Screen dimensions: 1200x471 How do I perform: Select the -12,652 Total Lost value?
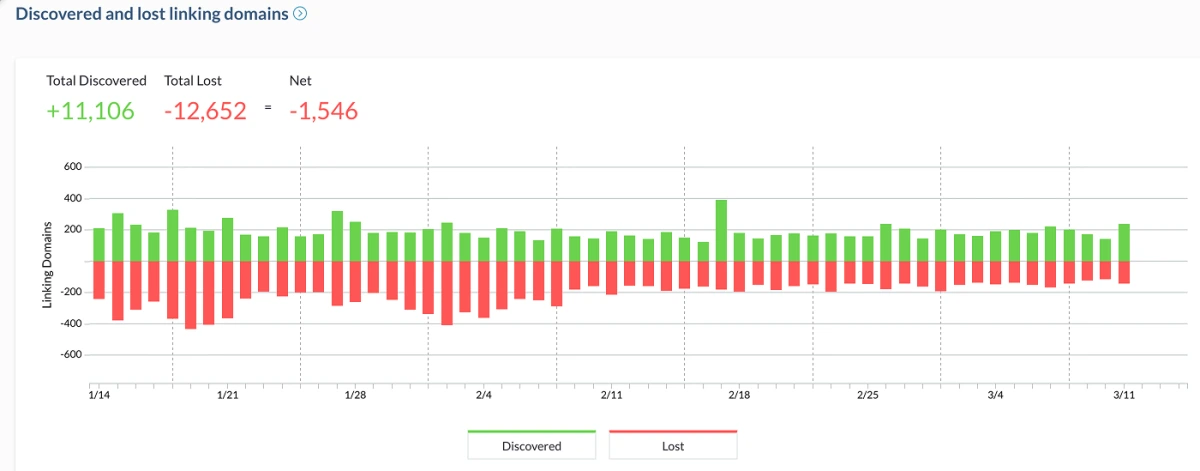point(205,111)
